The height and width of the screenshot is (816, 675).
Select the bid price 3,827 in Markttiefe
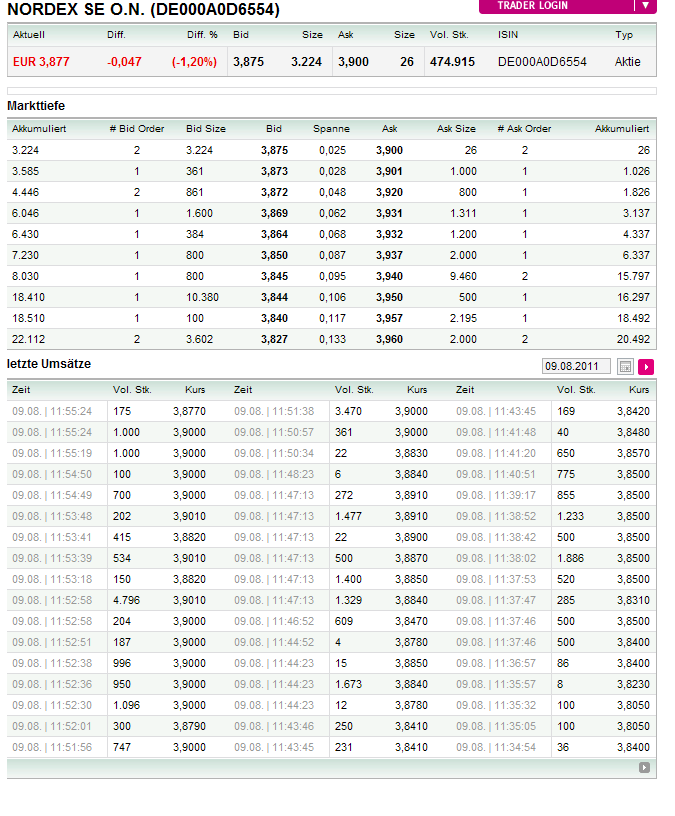point(274,339)
